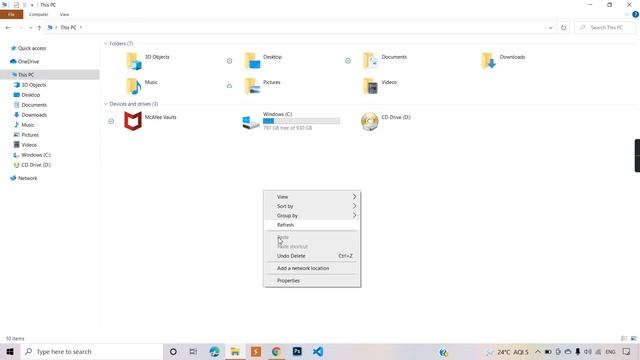The width and height of the screenshot is (640, 360).
Task: Click ENG language indicator
Action: coord(610,351)
